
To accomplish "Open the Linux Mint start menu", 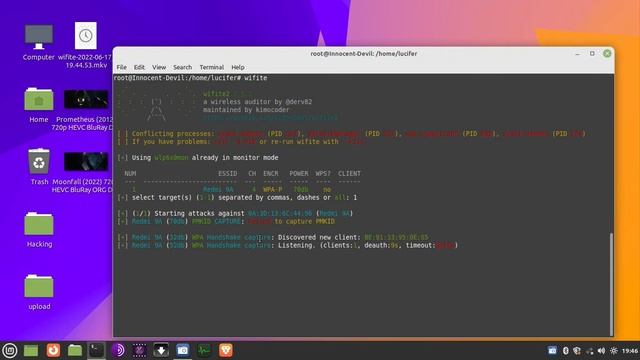I will pyautogui.click(x=10, y=350).
